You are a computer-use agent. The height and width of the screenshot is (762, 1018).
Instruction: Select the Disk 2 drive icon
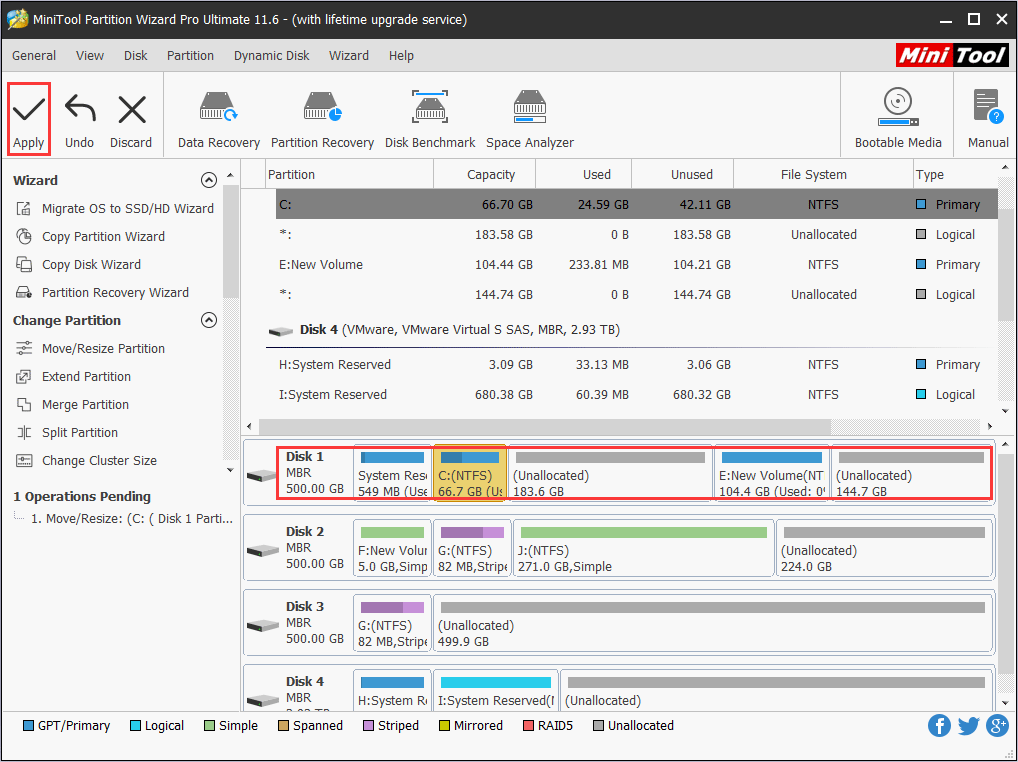tap(262, 550)
